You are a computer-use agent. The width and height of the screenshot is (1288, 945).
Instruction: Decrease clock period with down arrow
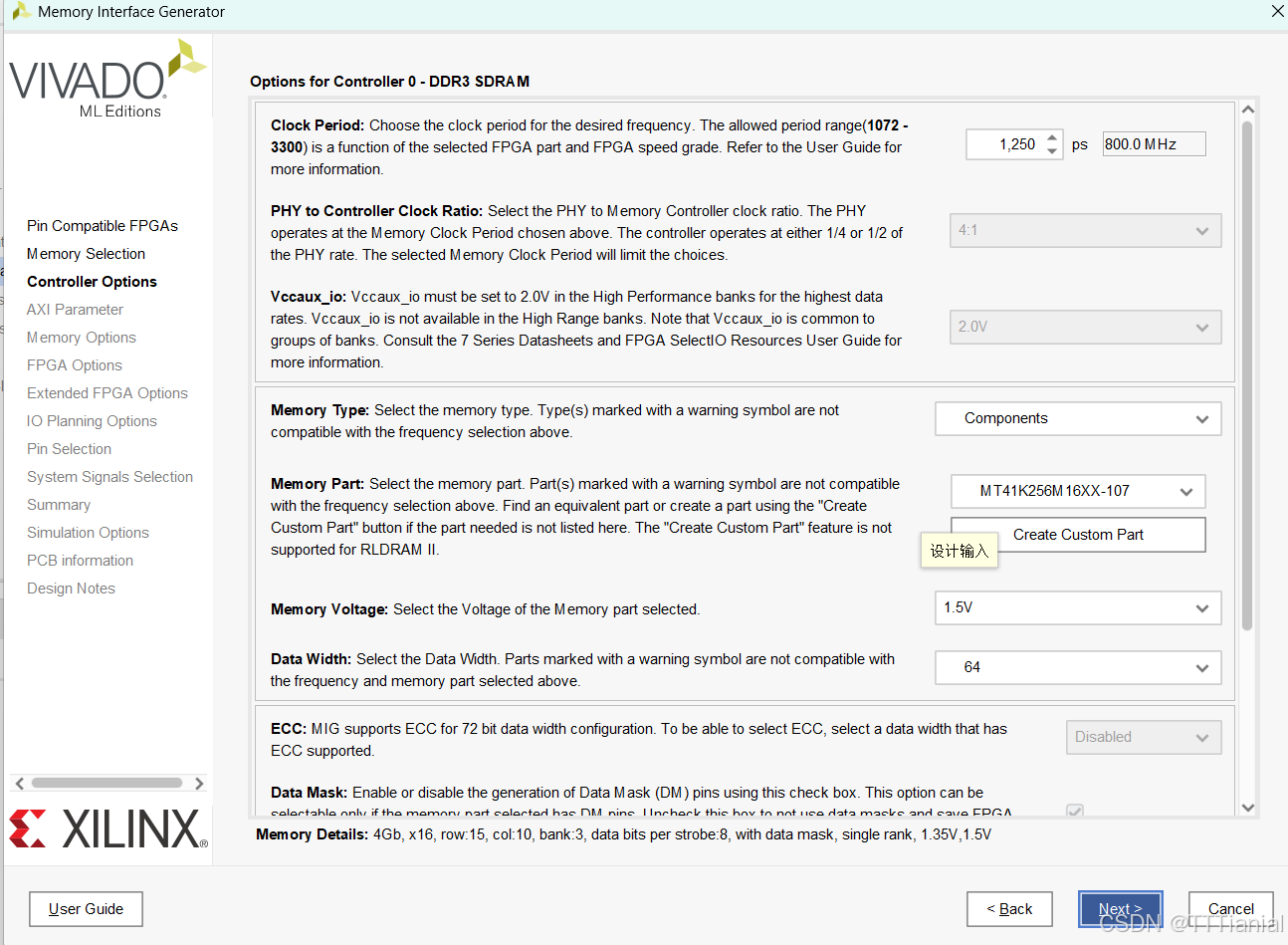coord(1053,151)
